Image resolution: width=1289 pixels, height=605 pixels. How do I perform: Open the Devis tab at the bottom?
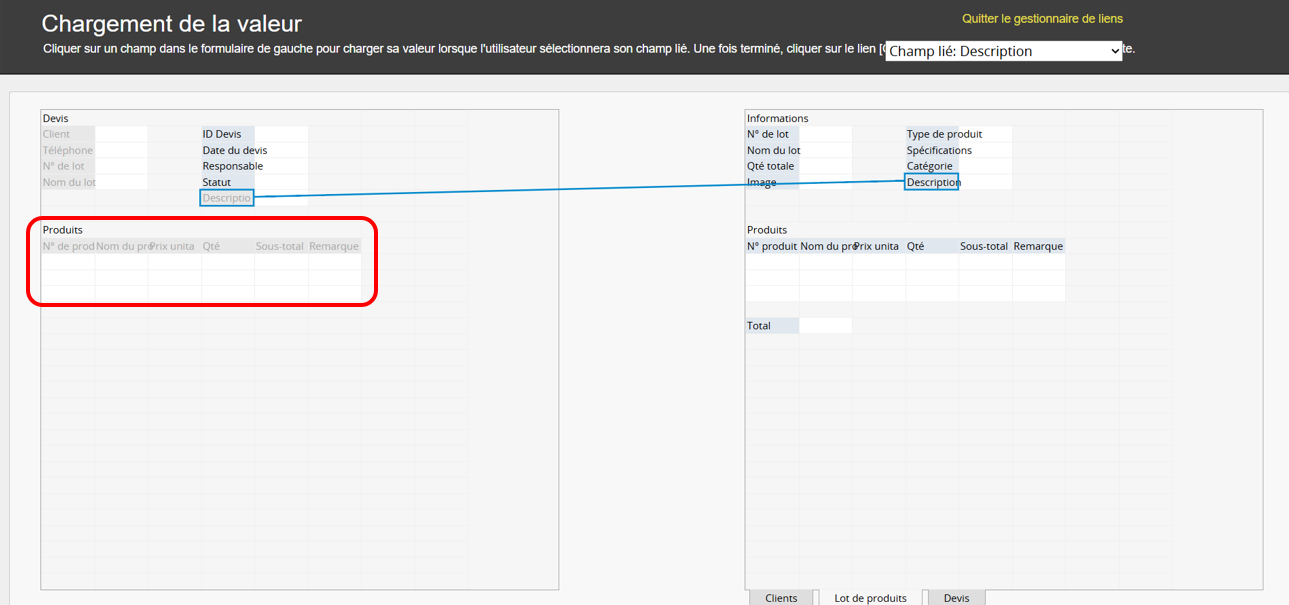[956, 598]
